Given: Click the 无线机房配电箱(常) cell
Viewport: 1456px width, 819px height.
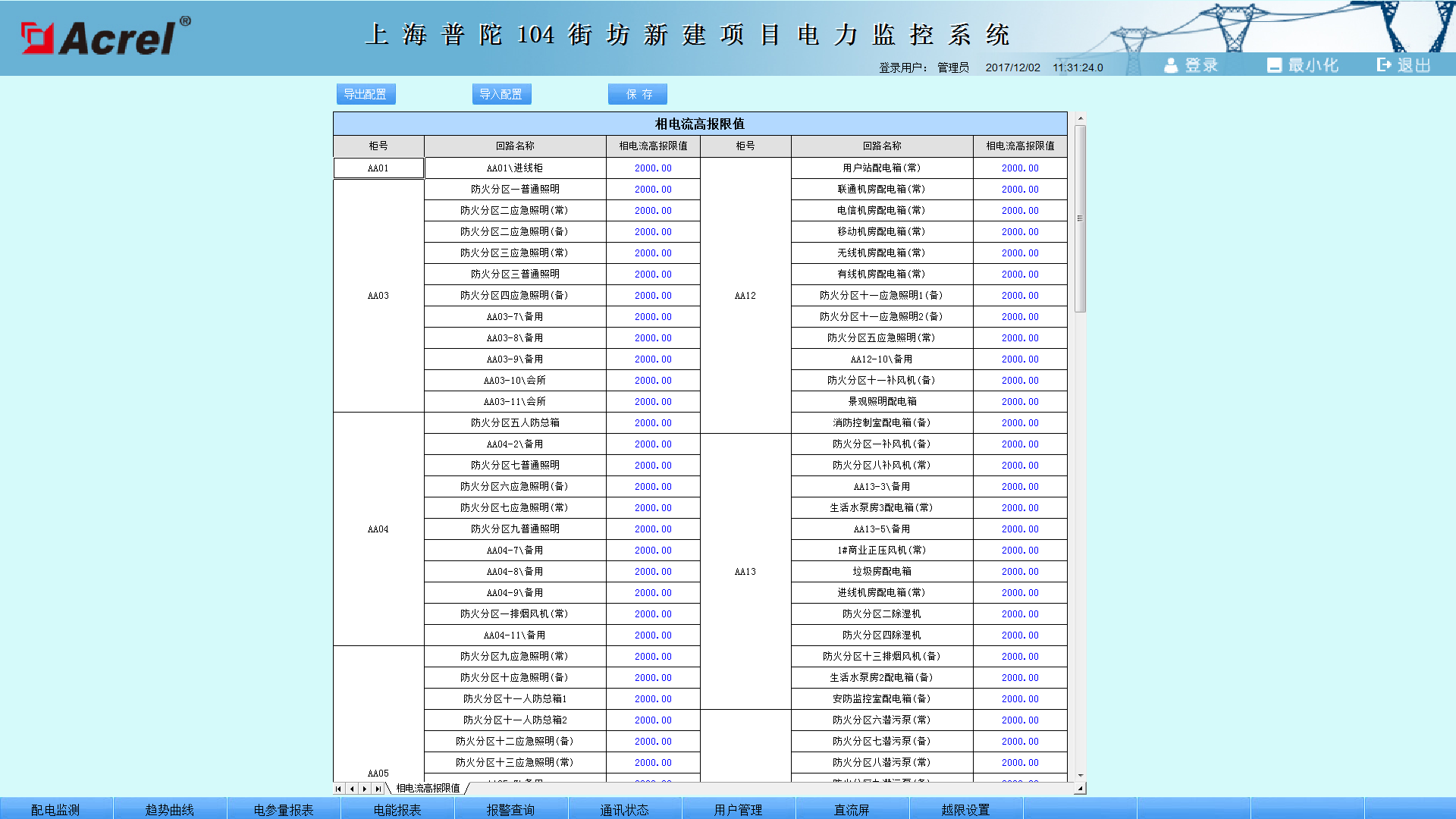Looking at the screenshot, I should tap(882, 253).
